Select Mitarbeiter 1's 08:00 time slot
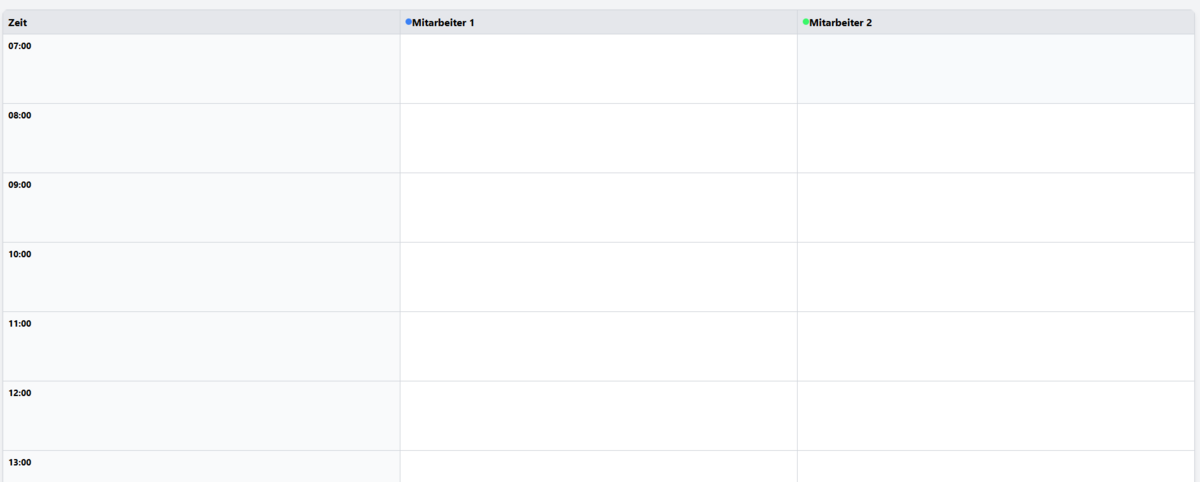The height and width of the screenshot is (482, 1200). click(x=599, y=138)
